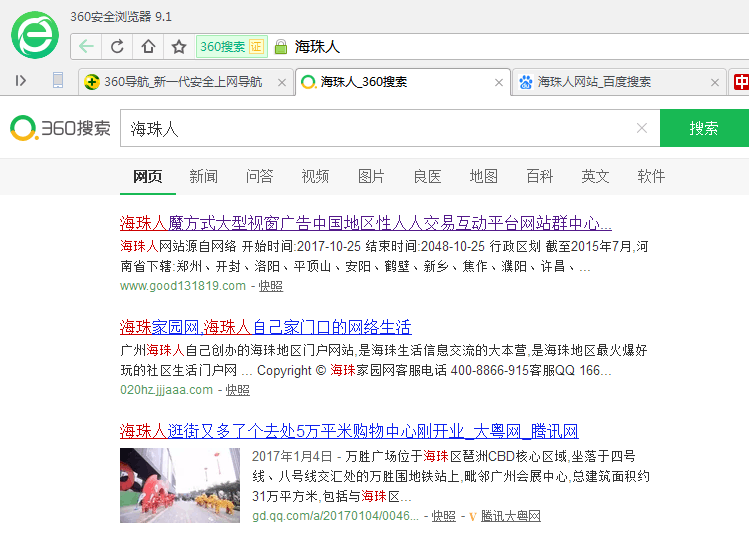This screenshot has height=536, width=749.
Task: Click the orange V verified icon
Action: coord(473,516)
